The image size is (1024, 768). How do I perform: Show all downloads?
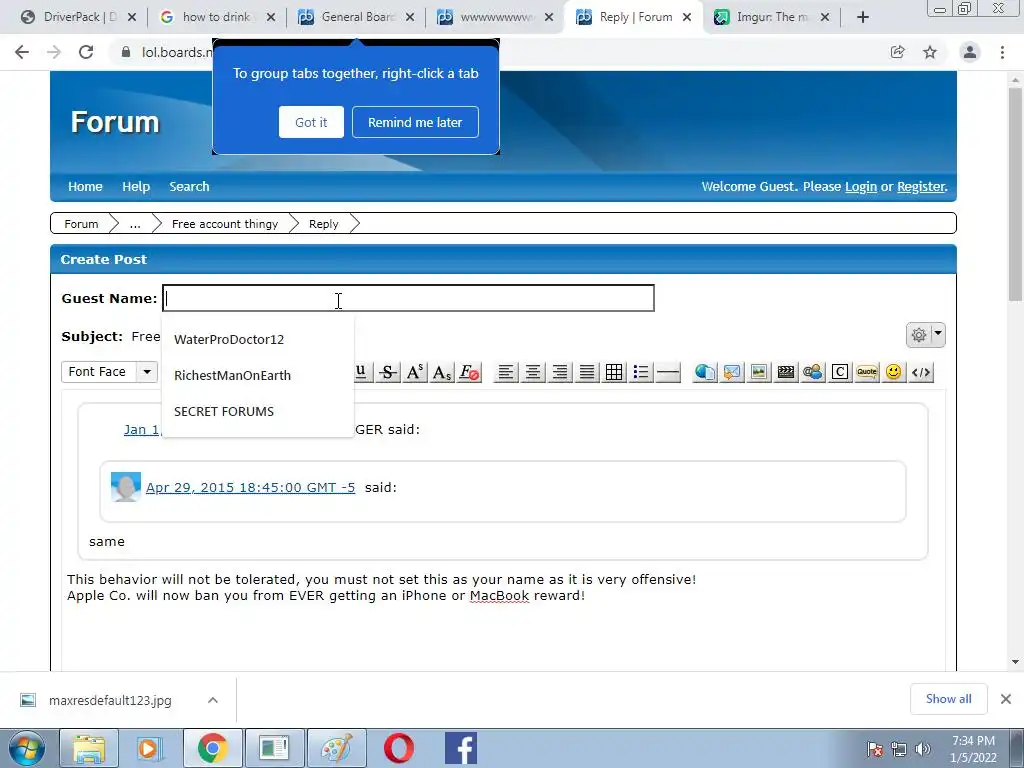point(948,699)
